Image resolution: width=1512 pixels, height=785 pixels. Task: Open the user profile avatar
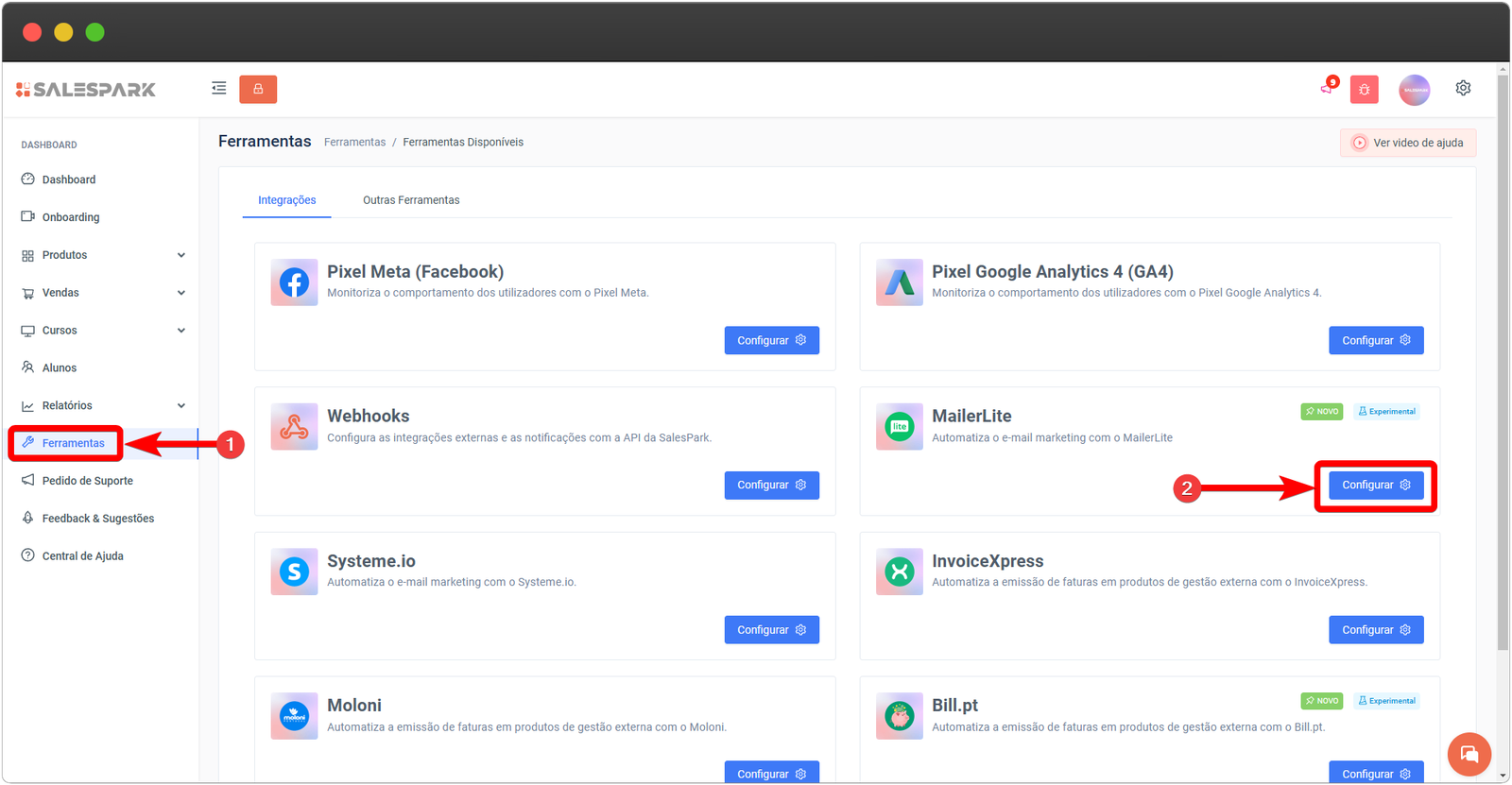coord(1414,90)
